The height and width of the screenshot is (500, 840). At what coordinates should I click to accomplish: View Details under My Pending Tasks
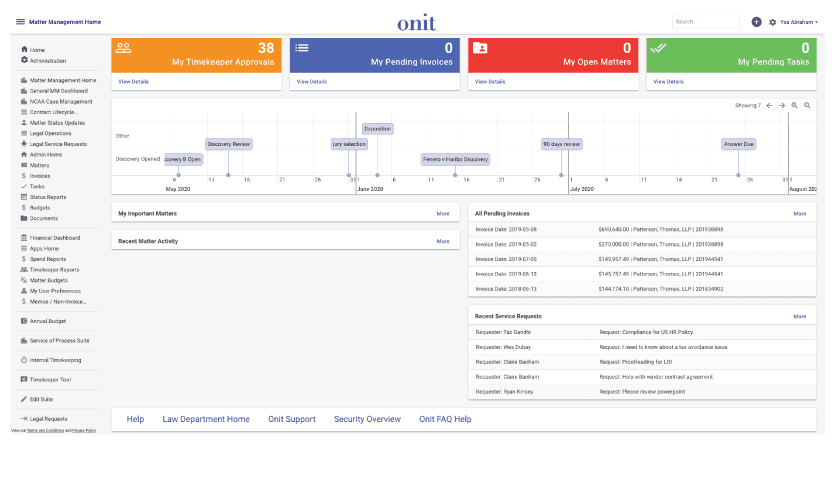(x=669, y=81)
